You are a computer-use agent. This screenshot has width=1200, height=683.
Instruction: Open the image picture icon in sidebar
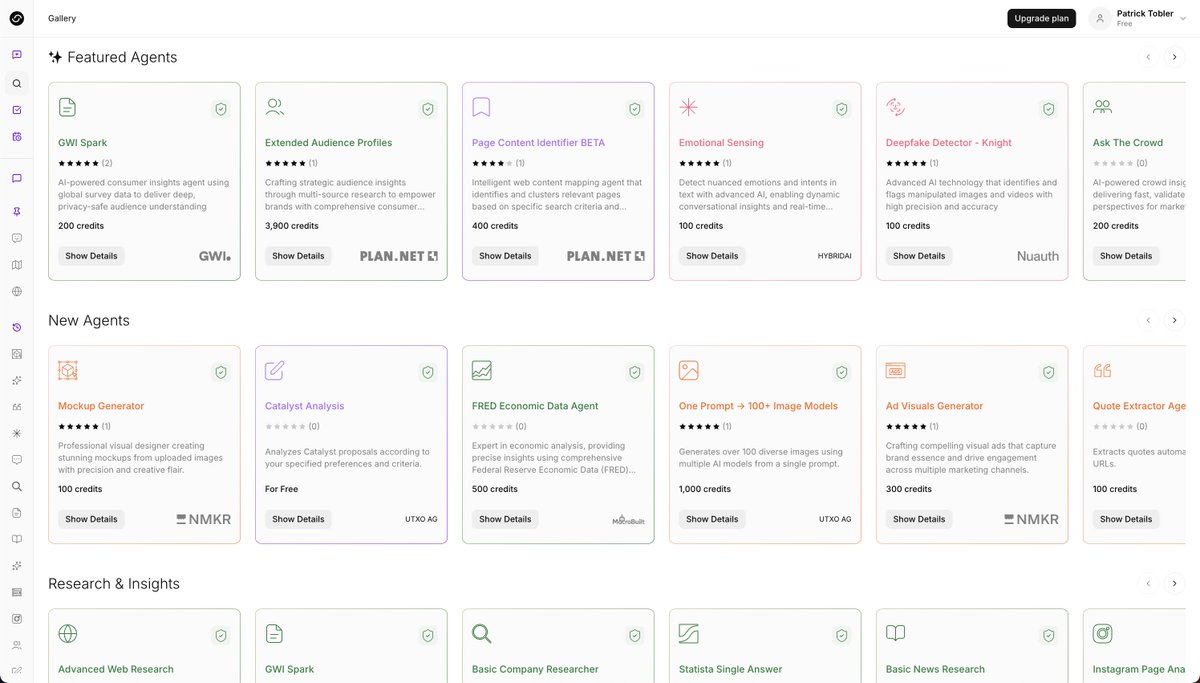click(x=16, y=354)
